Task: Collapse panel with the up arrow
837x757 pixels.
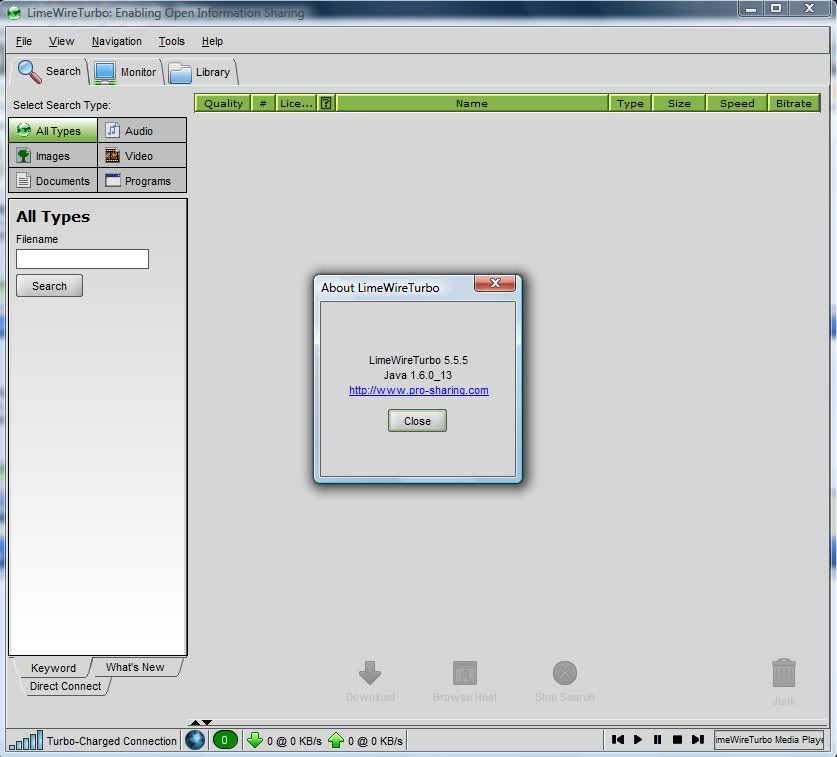Action: (195, 722)
